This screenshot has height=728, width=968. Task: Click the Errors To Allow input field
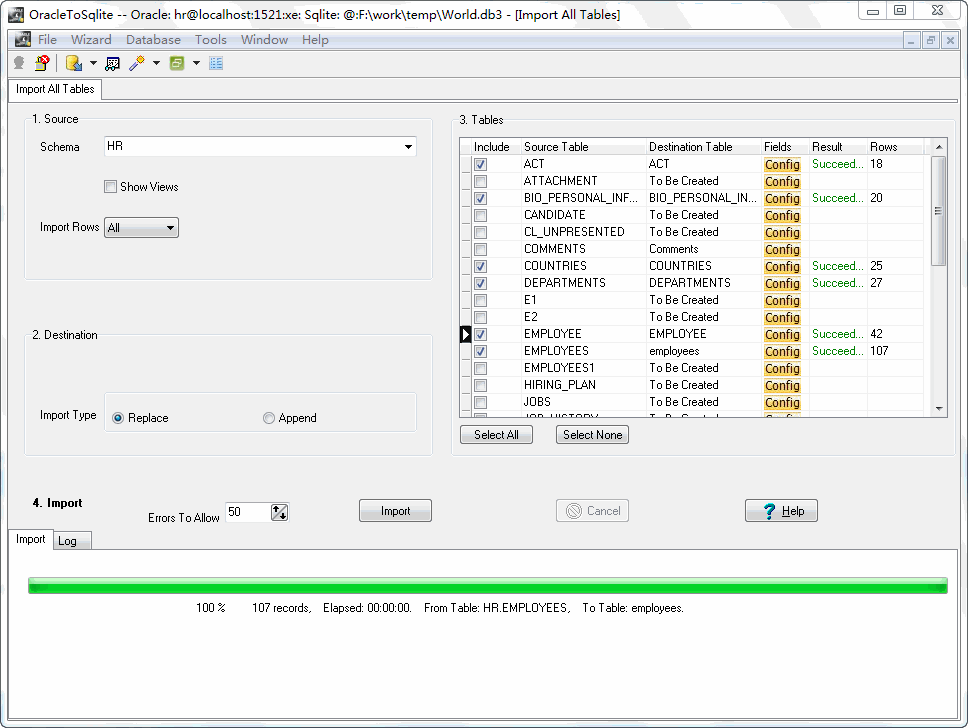(248, 512)
